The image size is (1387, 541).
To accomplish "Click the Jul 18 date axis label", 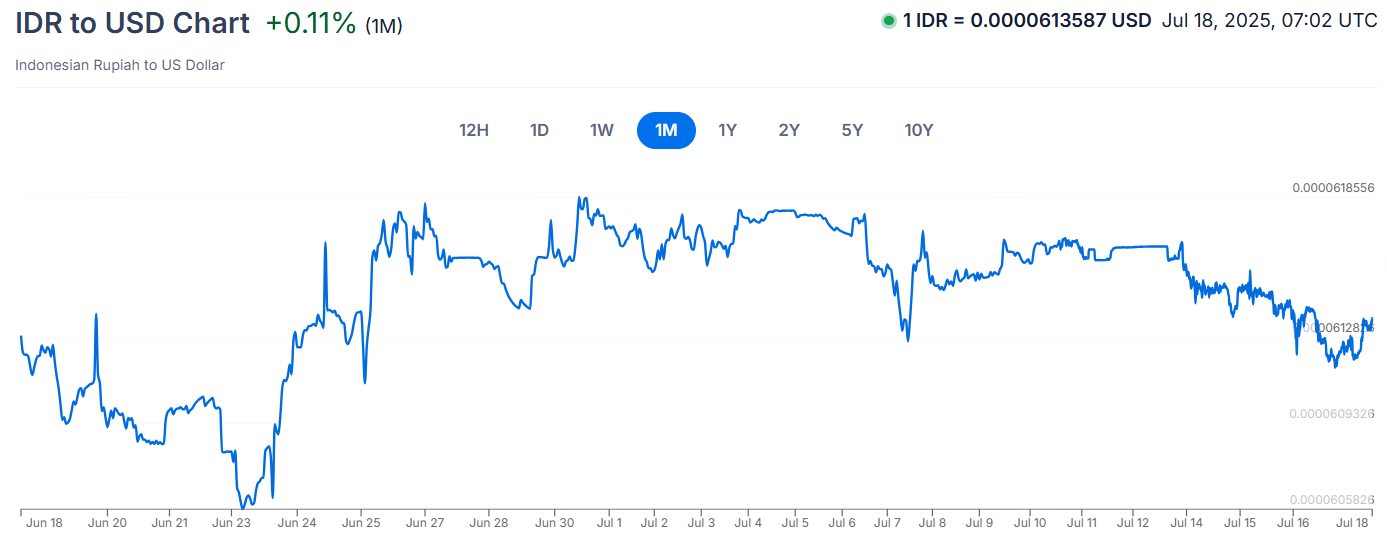I will 1352,523.
